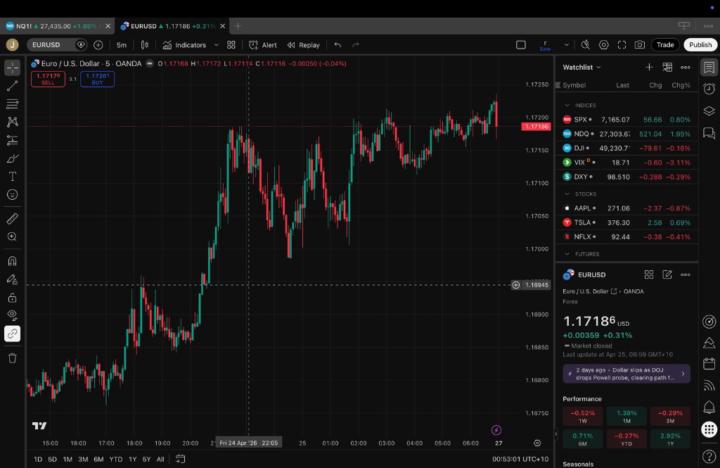Open the help center question icon
The width and height of the screenshot is (720, 468).
pyautogui.click(x=709, y=456)
